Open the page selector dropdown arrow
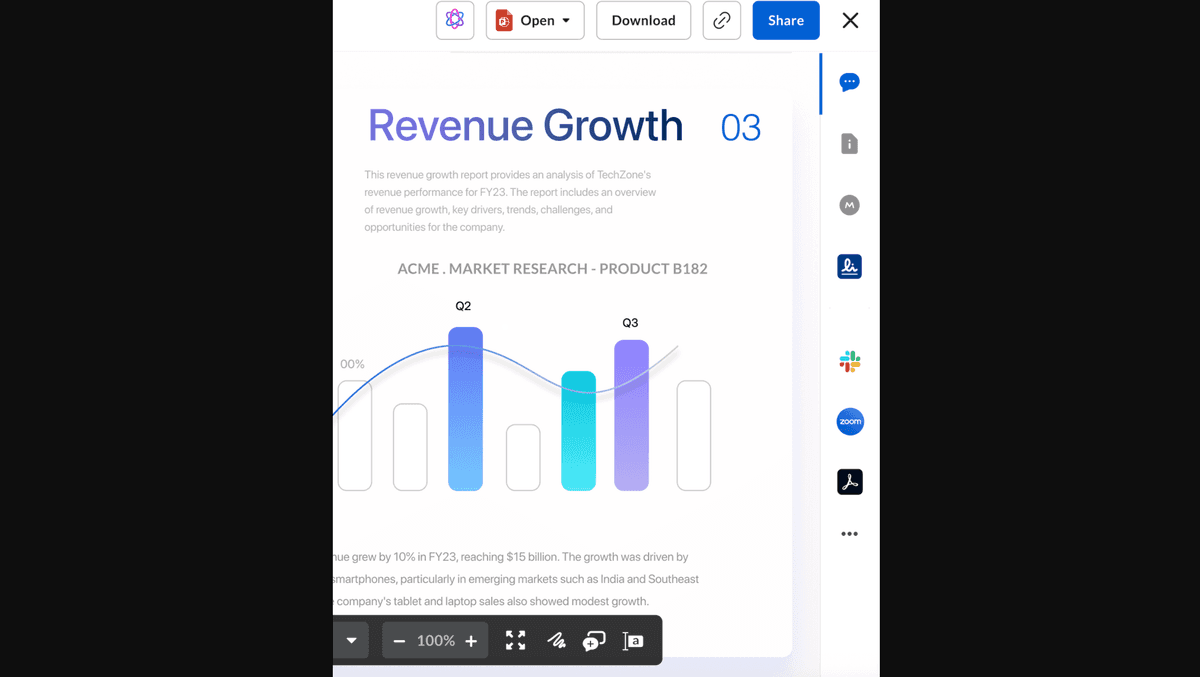The height and width of the screenshot is (677, 1200). pos(351,640)
